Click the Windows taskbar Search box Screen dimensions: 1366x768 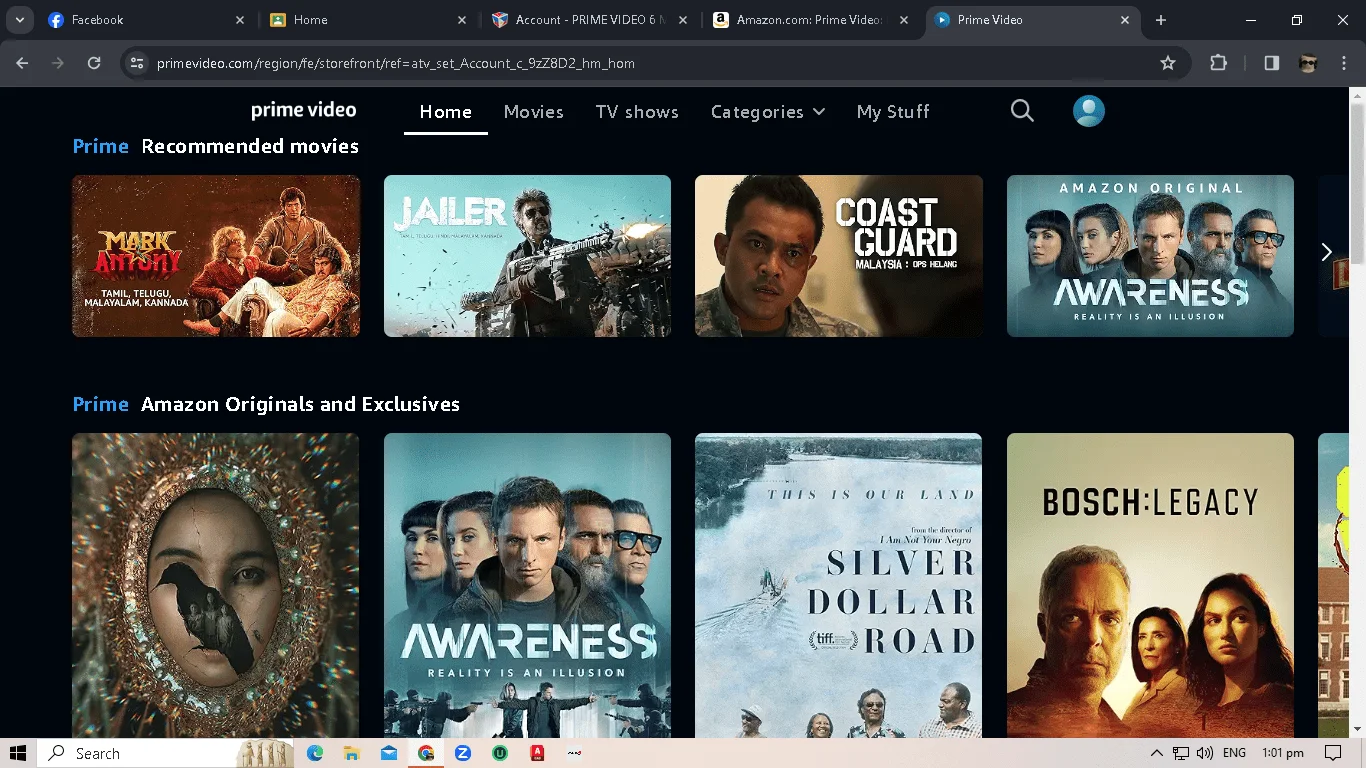click(x=165, y=753)
